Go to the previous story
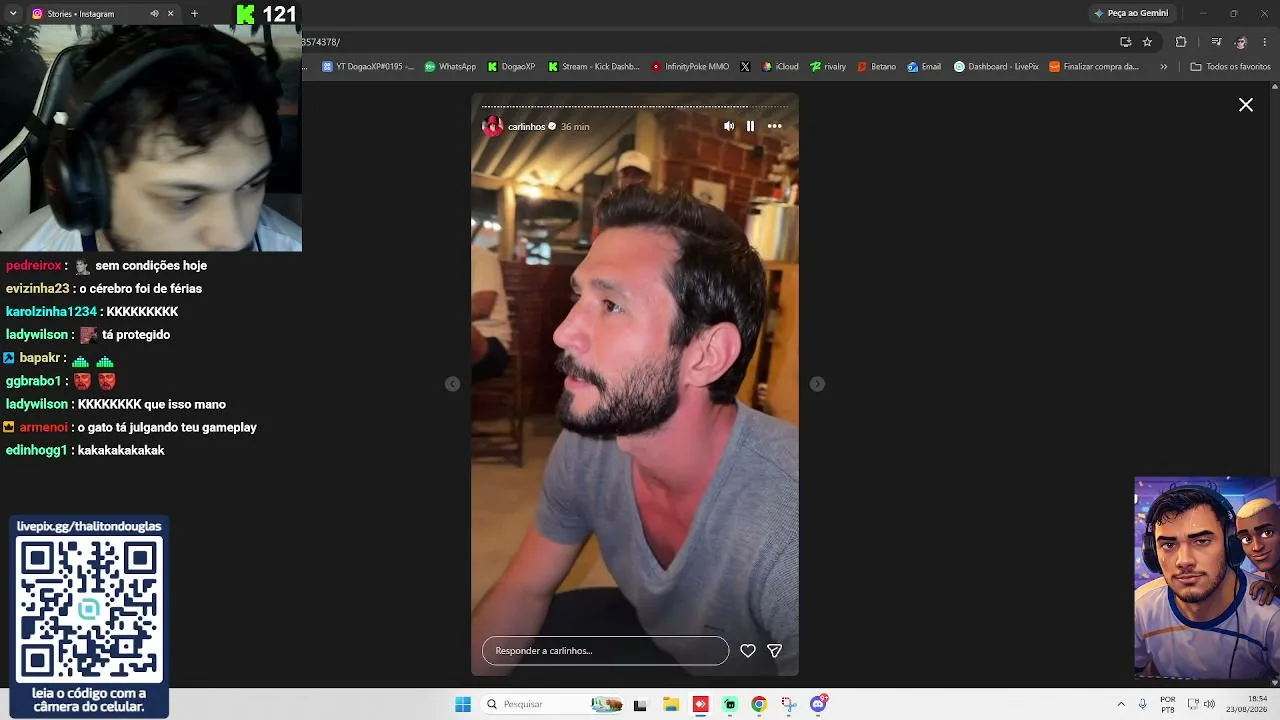This screenshot has width=1280, height=720. 452,384
